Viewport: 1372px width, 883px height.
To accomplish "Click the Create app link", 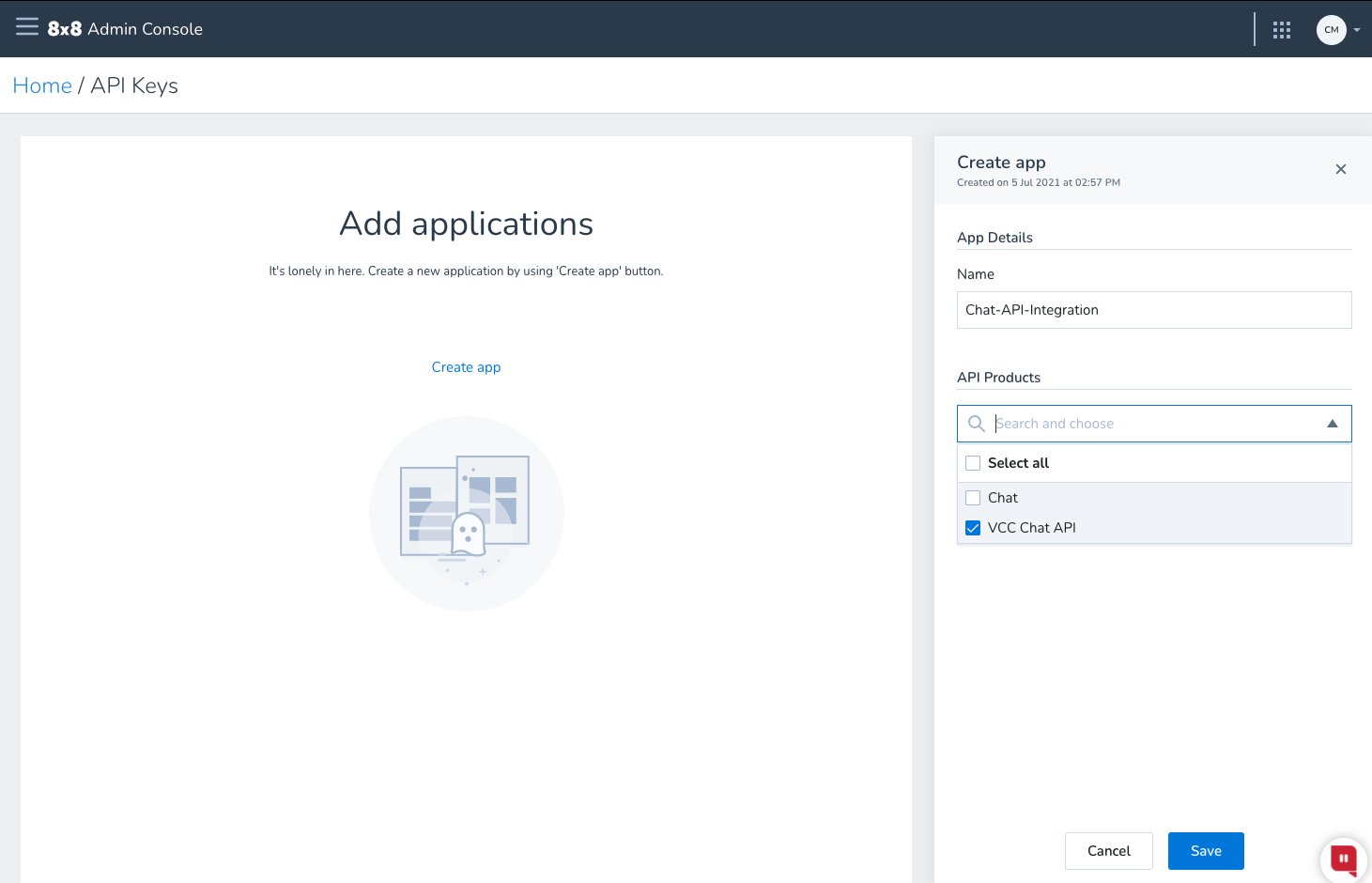I will (466, 367).
